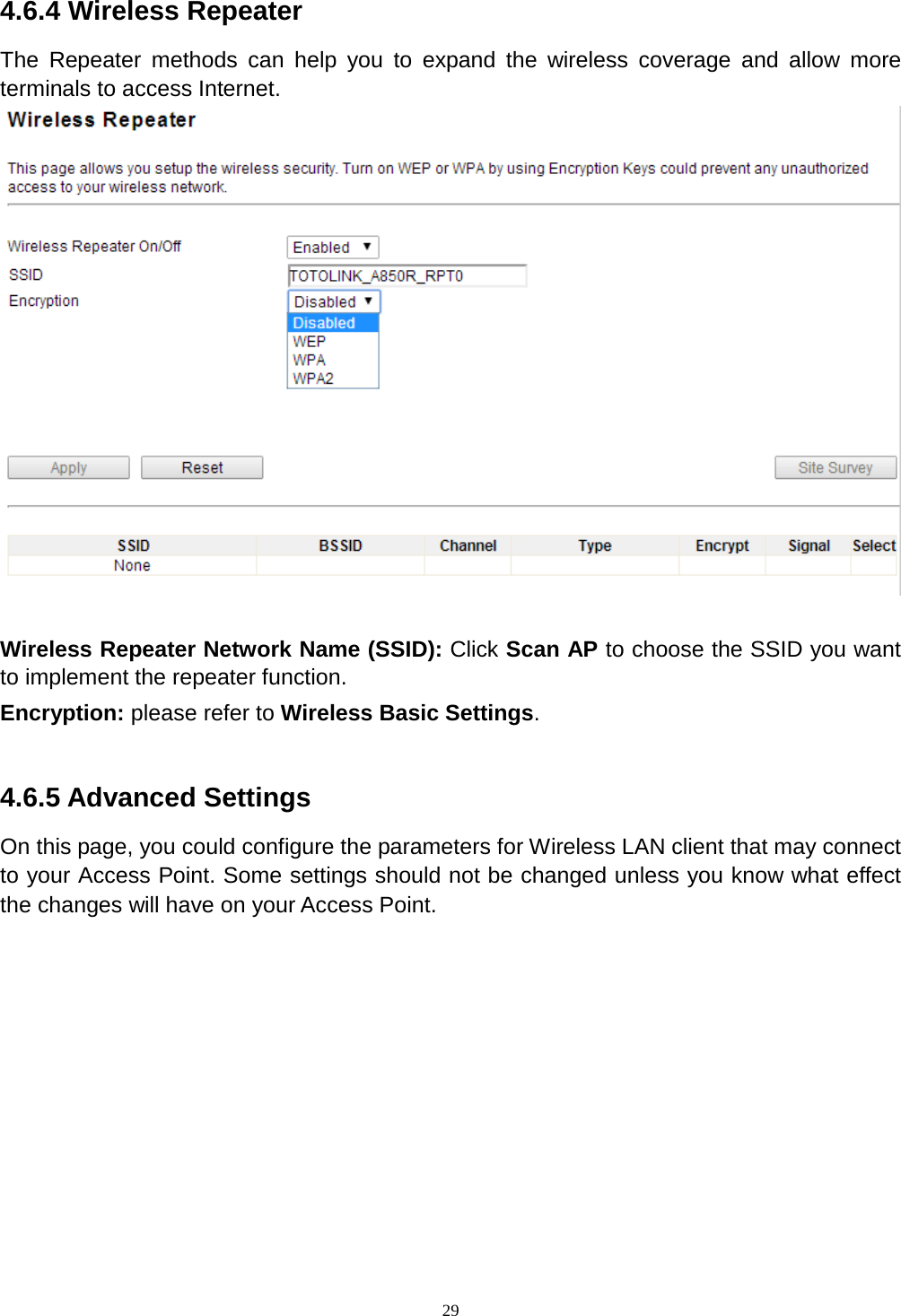The image size is (901, 1316).
Task: Open the Encryption dropdown showing Disabled
Action: 334,302
